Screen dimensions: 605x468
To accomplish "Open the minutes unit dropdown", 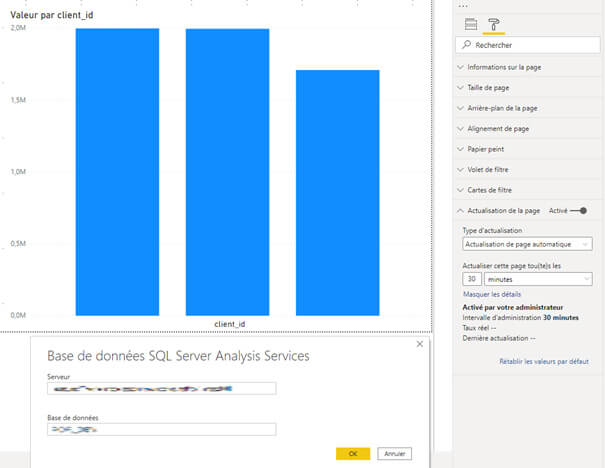I will (x=538, y=279).
